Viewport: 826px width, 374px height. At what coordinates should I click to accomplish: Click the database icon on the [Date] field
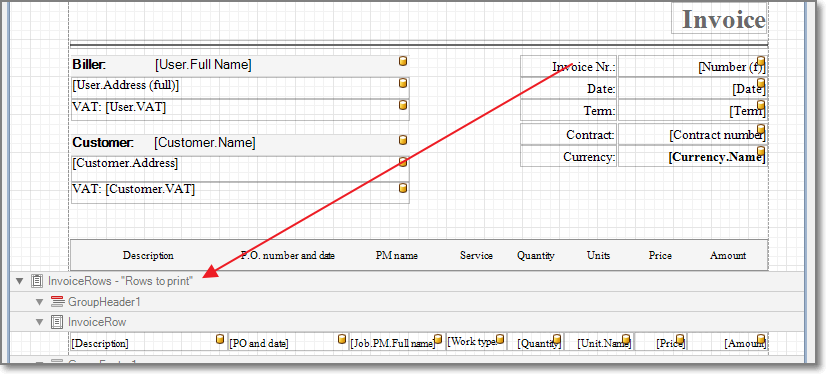(761, 83)
